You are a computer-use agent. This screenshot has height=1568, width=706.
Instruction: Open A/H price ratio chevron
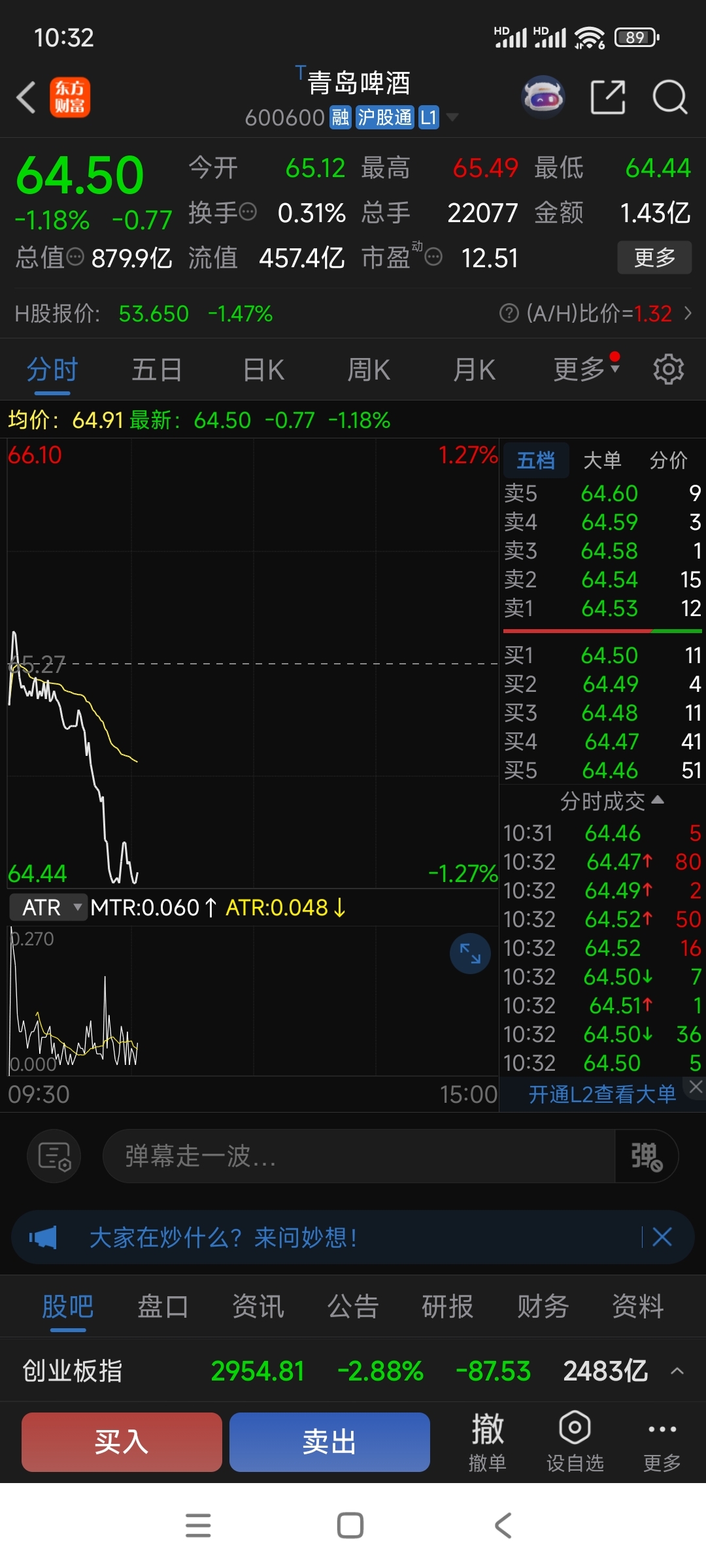click(x=688, y=314)
